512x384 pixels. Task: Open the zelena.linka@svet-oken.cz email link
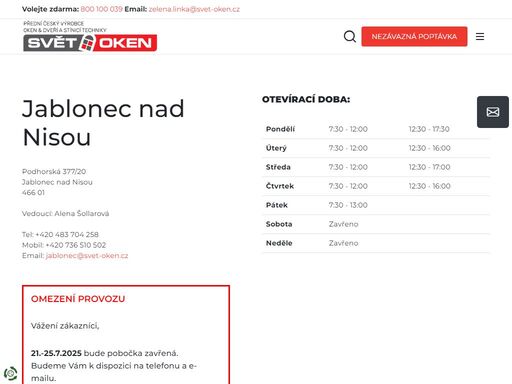194,9
